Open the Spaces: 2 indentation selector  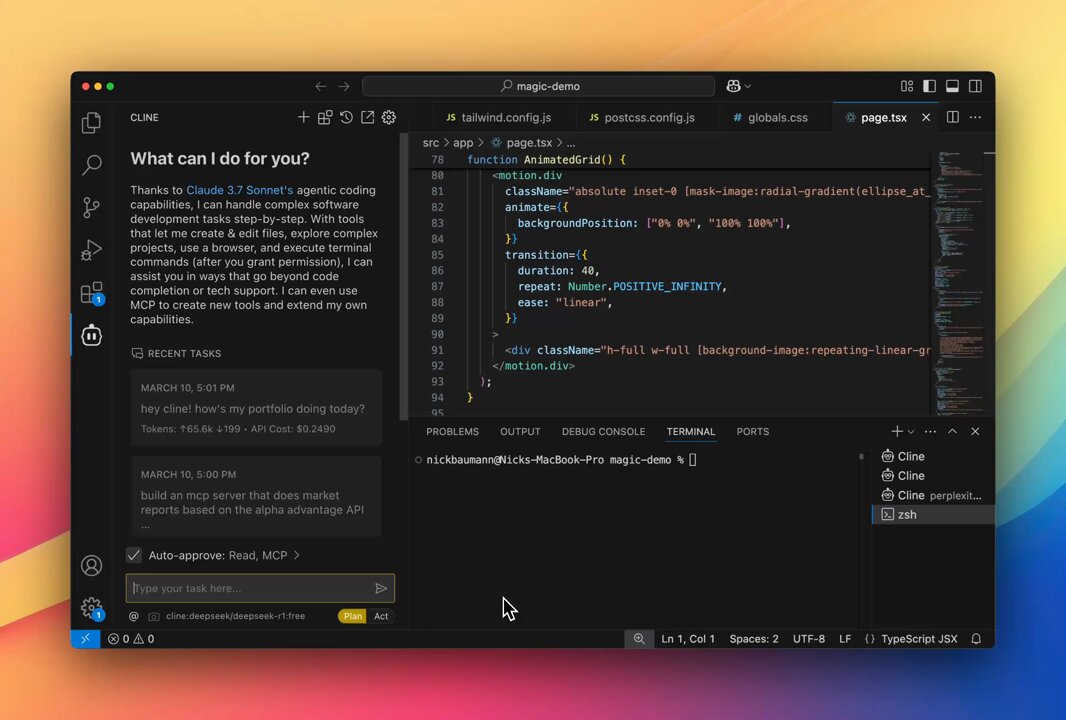point(754,639)
